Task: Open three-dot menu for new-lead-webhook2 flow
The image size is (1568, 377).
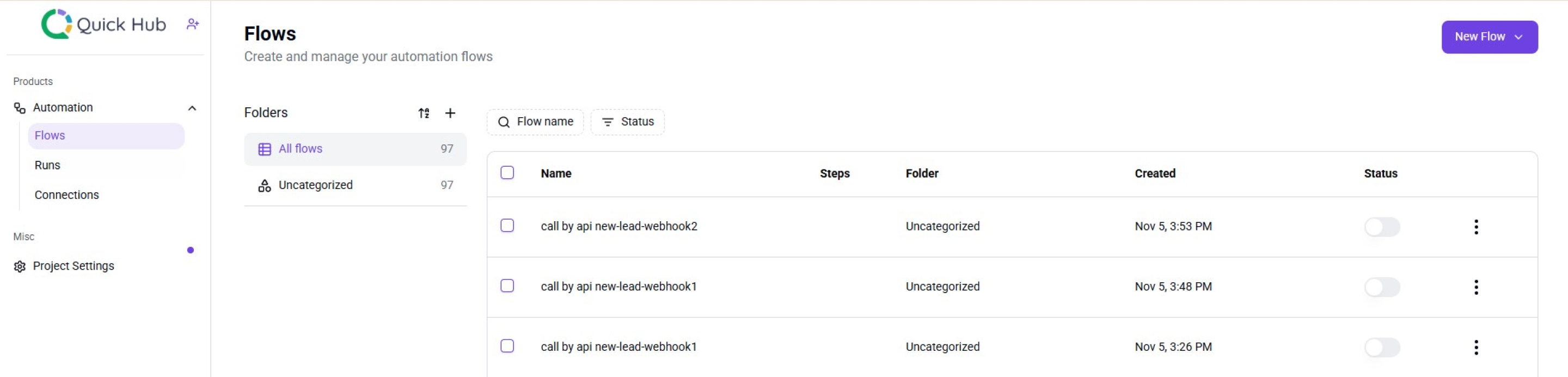Action: [x=1475, y=227]
